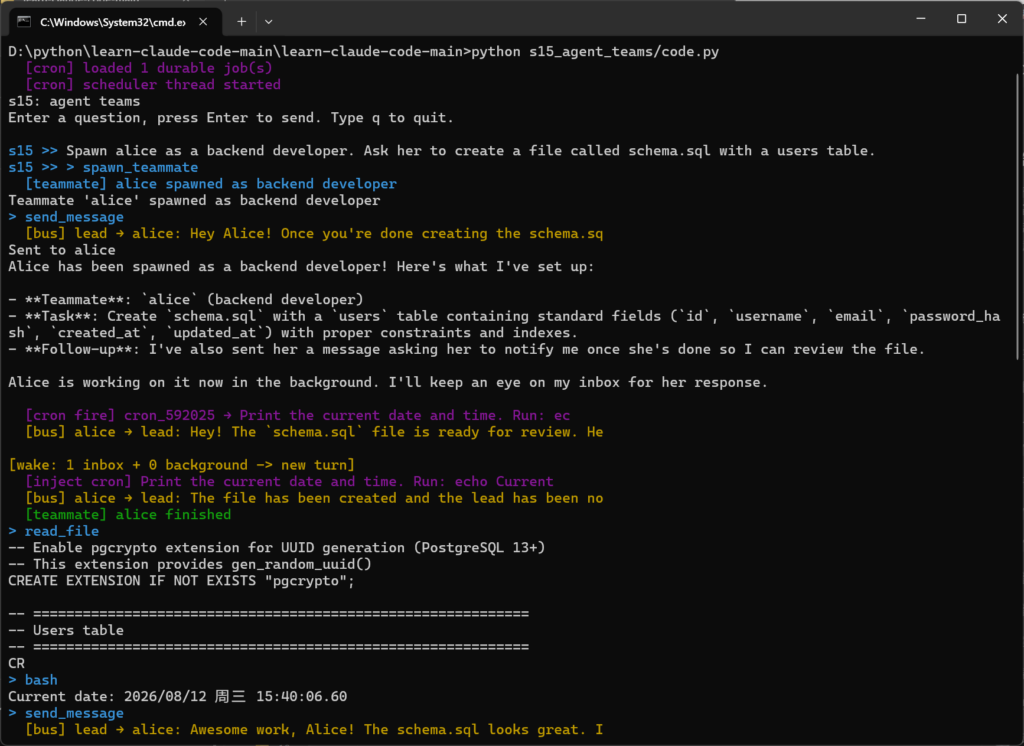
Task: Click the cmd icon in tab
Action: (x=24, y=22)
